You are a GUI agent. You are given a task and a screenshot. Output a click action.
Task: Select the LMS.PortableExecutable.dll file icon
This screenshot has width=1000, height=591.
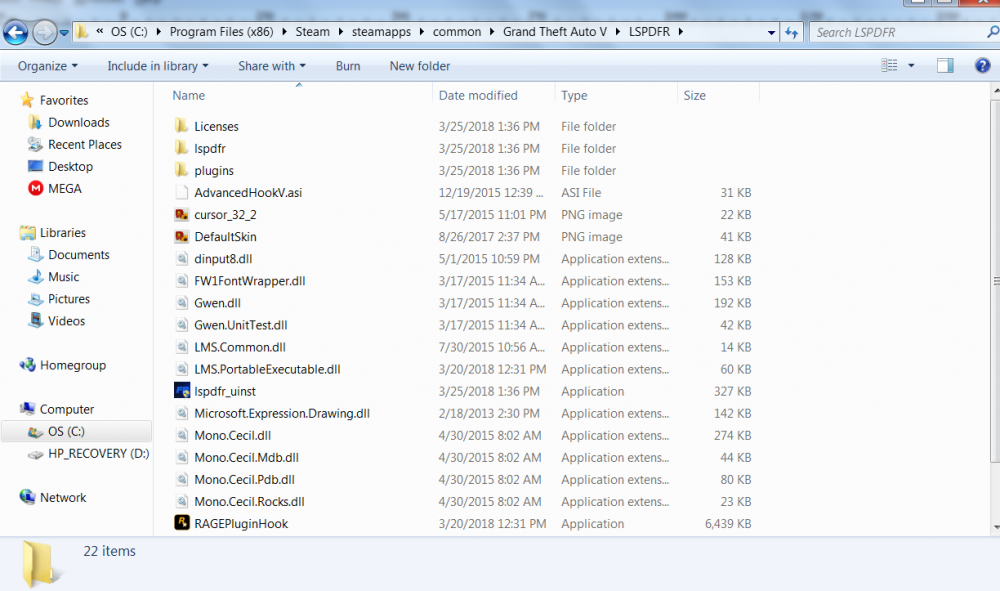point(182,369)
